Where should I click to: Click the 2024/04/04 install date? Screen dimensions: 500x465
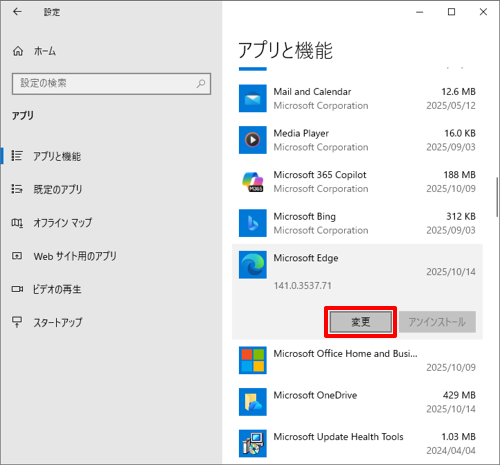(x=451, y=451)
